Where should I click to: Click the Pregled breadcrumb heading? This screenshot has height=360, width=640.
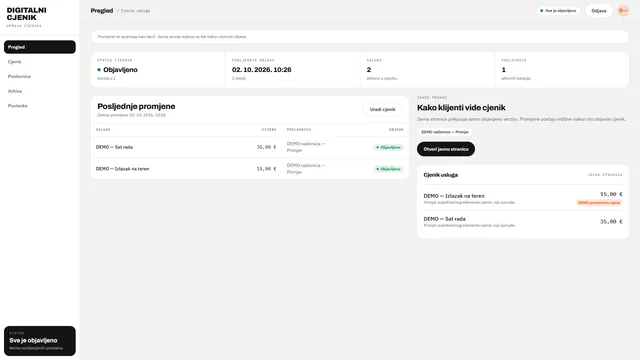tap(102, 11)
